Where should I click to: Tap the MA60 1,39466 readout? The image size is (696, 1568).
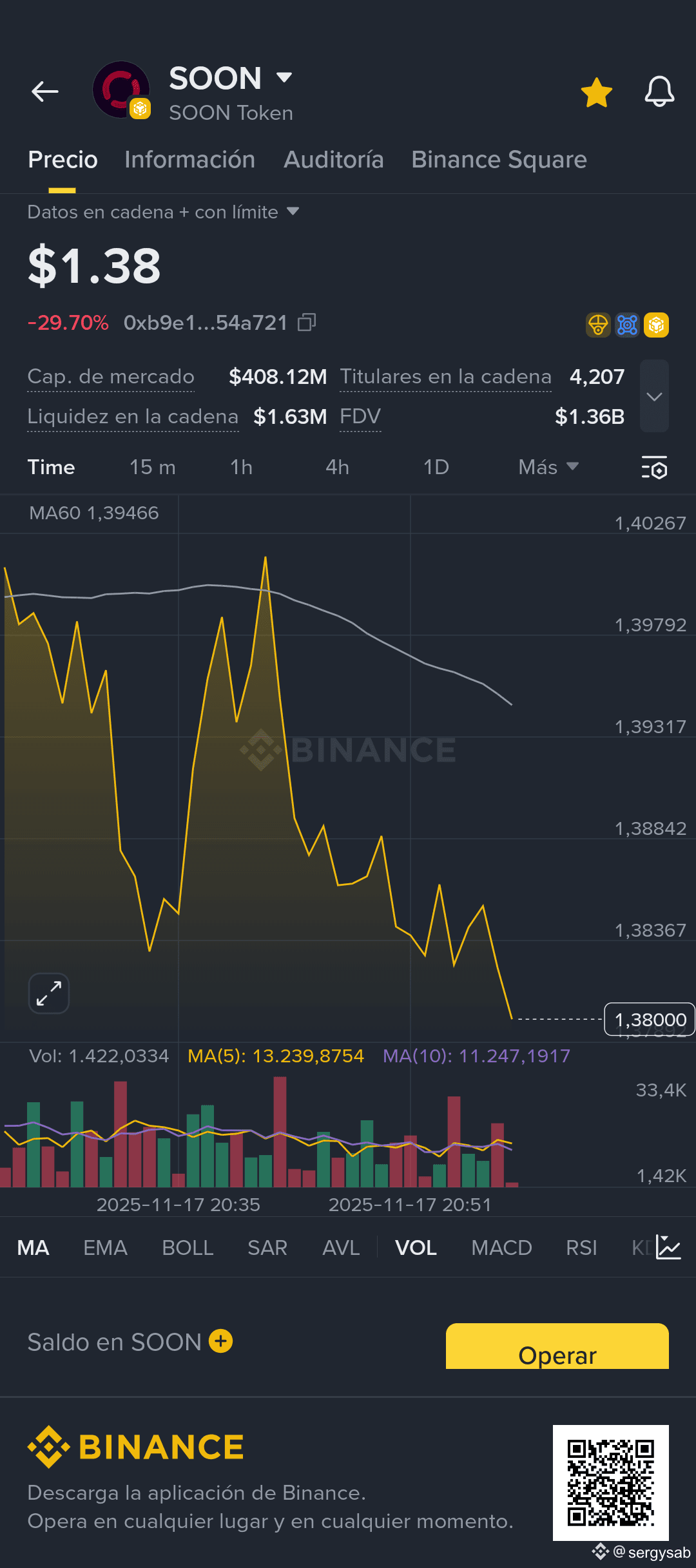click(94, 513)
